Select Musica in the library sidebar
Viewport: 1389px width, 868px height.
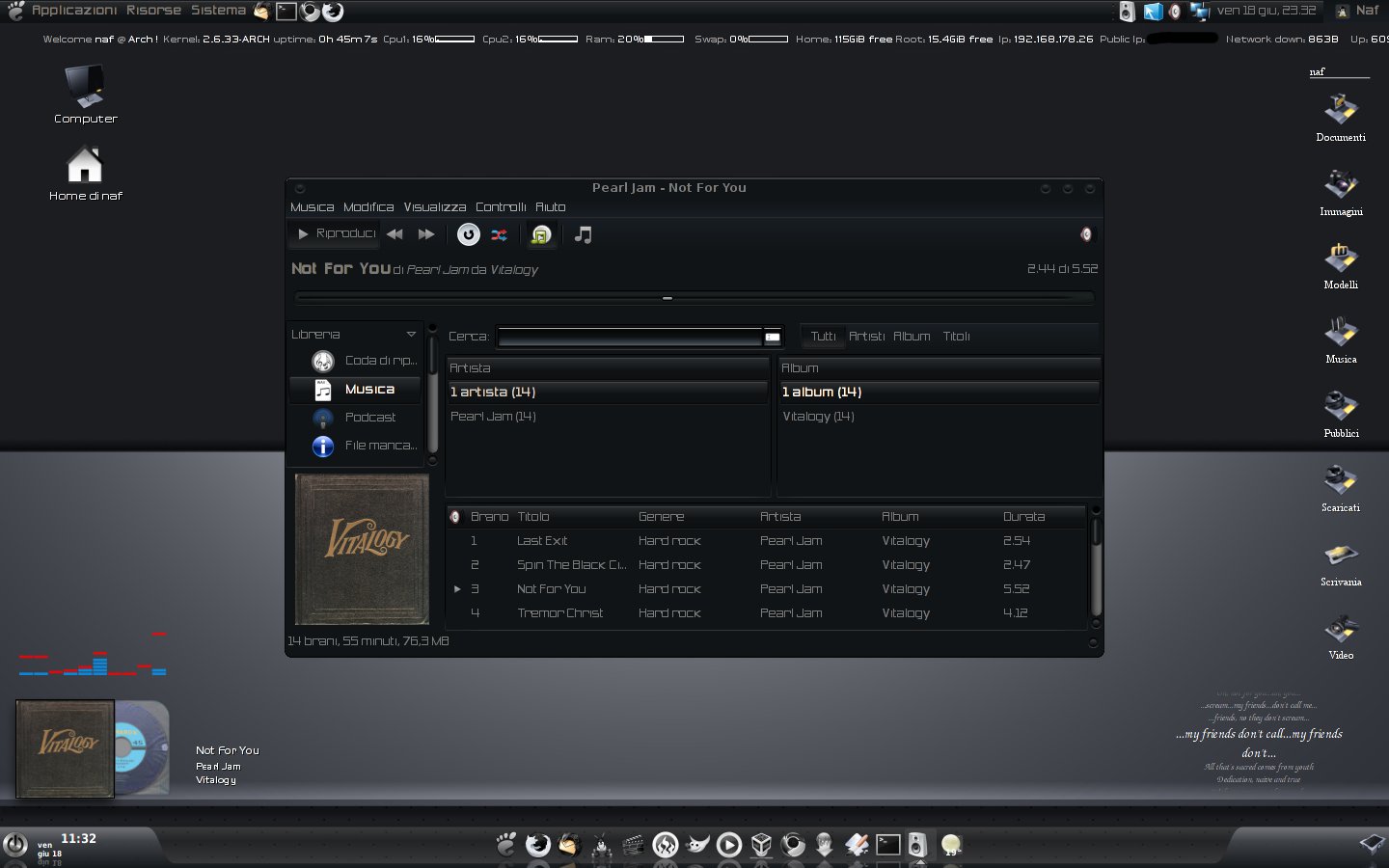pyautogui.click(x=356, y=390)
